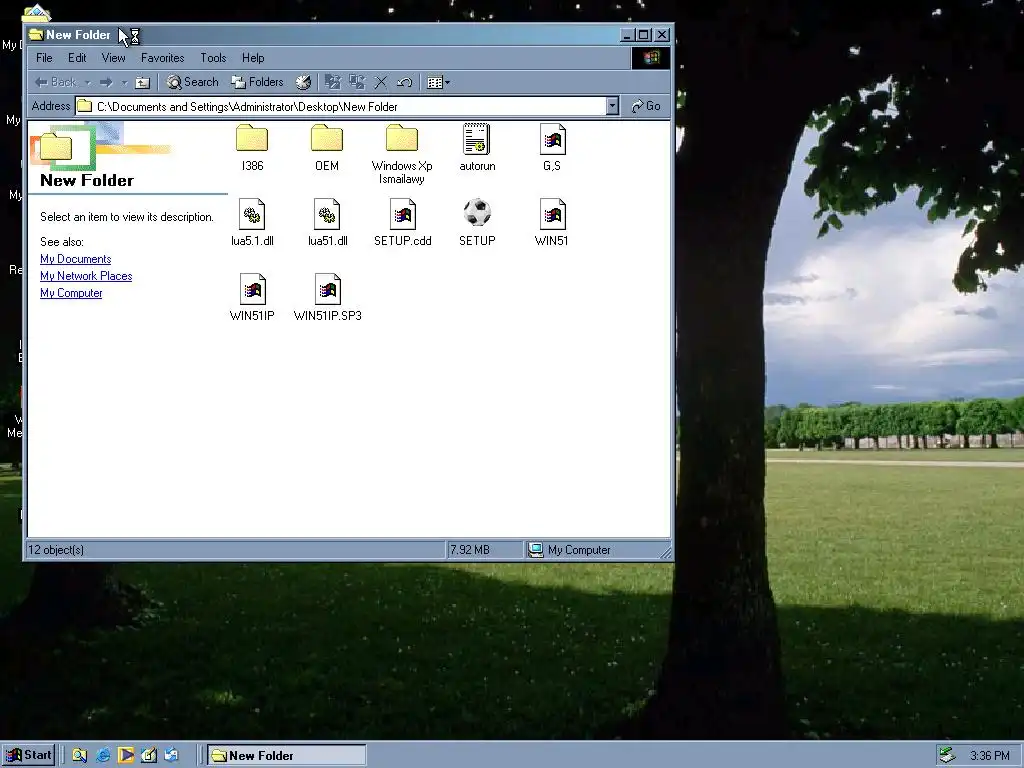The height and width of the screenshot is (768, 1024).
Task: Click the Back toolbar button
Action: click(56, 82)
